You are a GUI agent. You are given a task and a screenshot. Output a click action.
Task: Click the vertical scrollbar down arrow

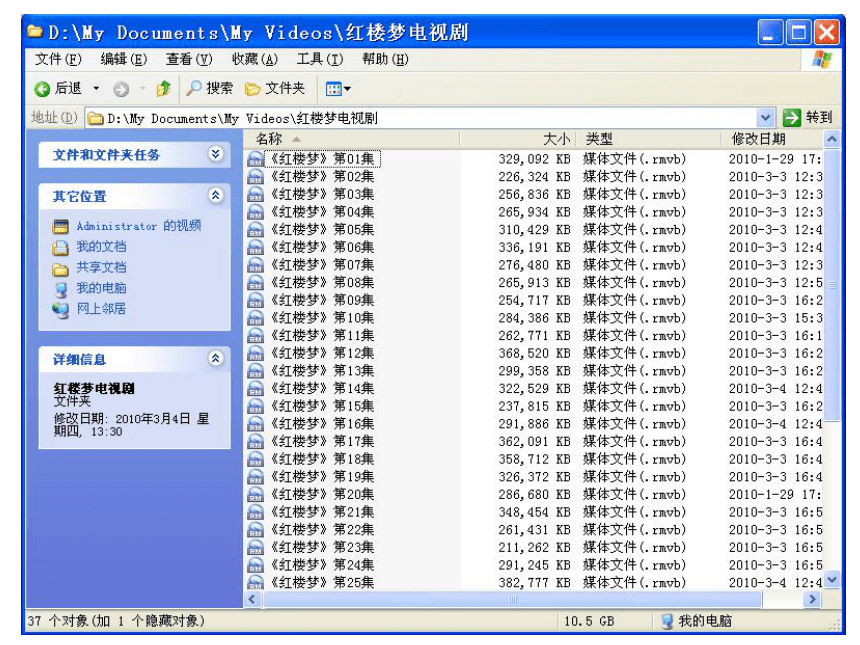(832, 579)
